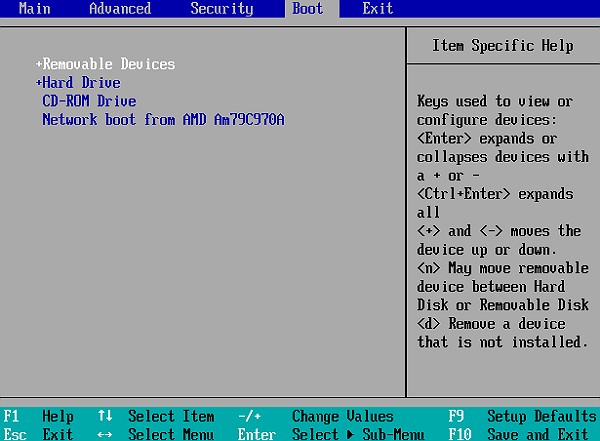Click the F9 key legend
The image size is (600, 441).
click(456, 416)
